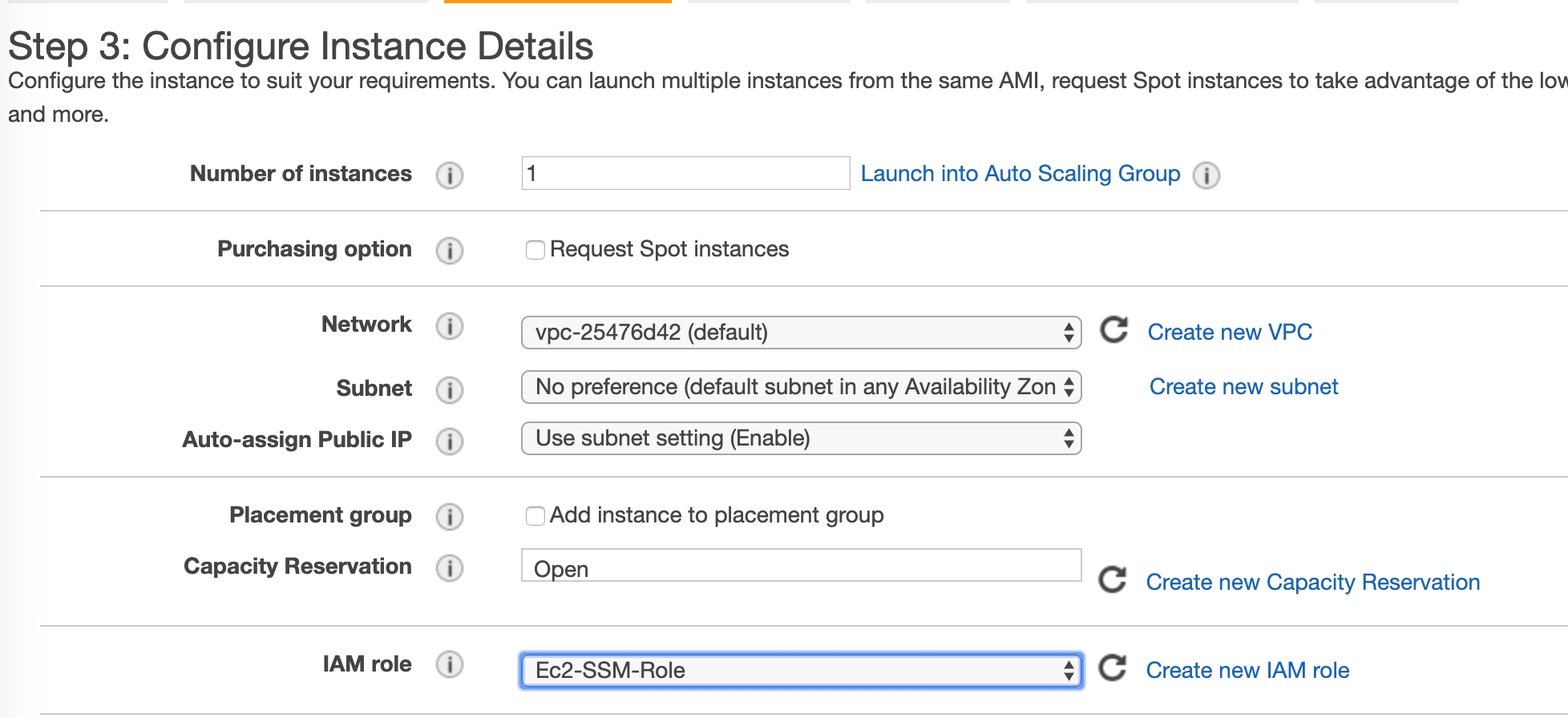The height and width of the screenshot is (718, 1568).
Task: Click the Network info icon
Action: pyautogui.click(x=449, y=326)
